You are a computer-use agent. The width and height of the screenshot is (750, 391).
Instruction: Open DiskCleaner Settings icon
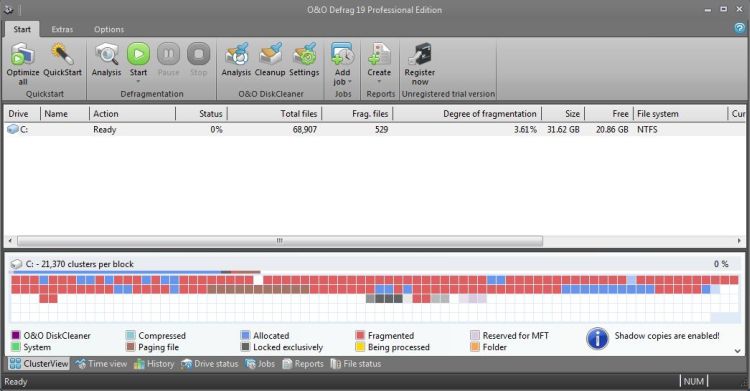point(304,54)
